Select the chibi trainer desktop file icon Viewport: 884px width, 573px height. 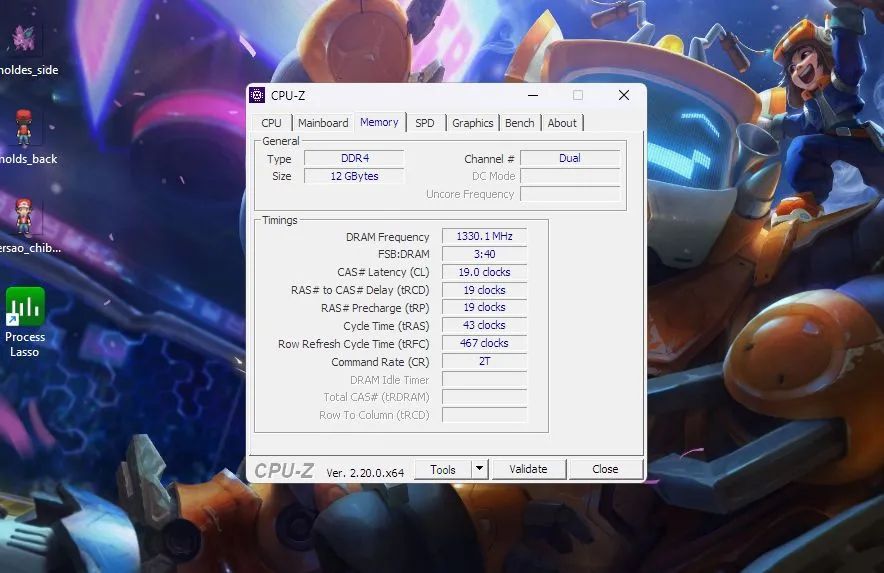tap(23, 217)
